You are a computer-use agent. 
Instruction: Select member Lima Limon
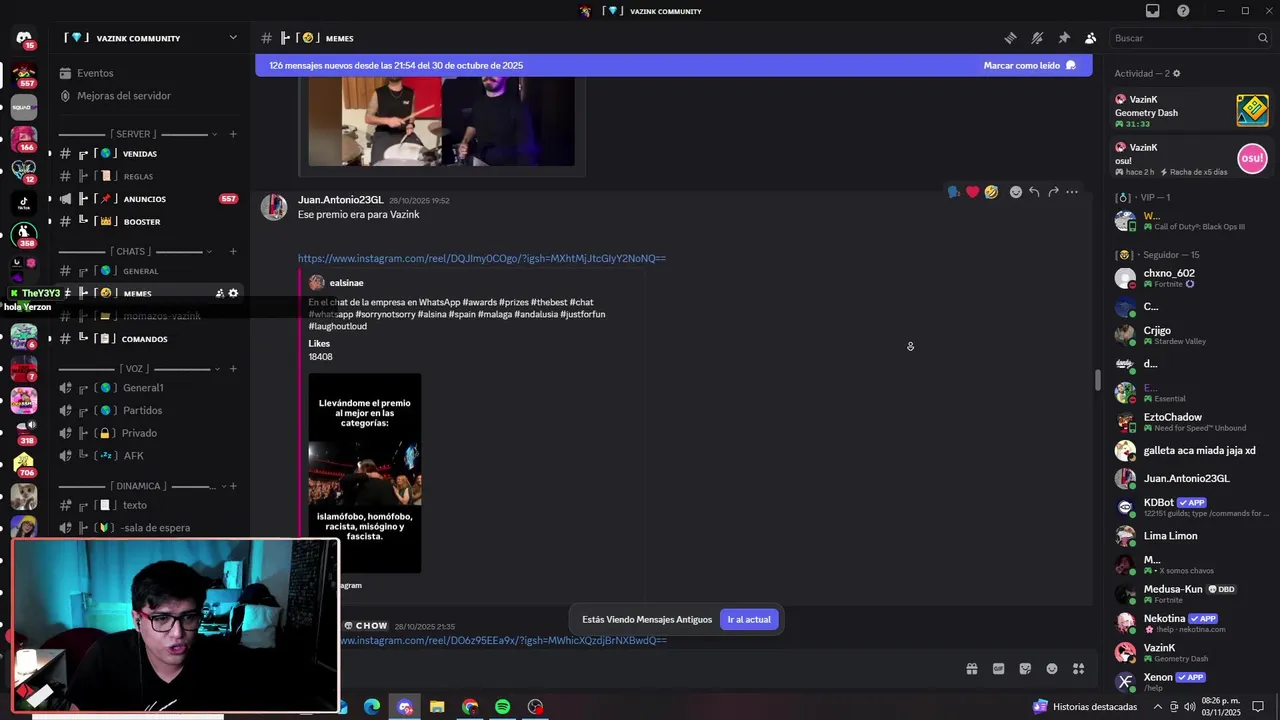(1191, 536)
